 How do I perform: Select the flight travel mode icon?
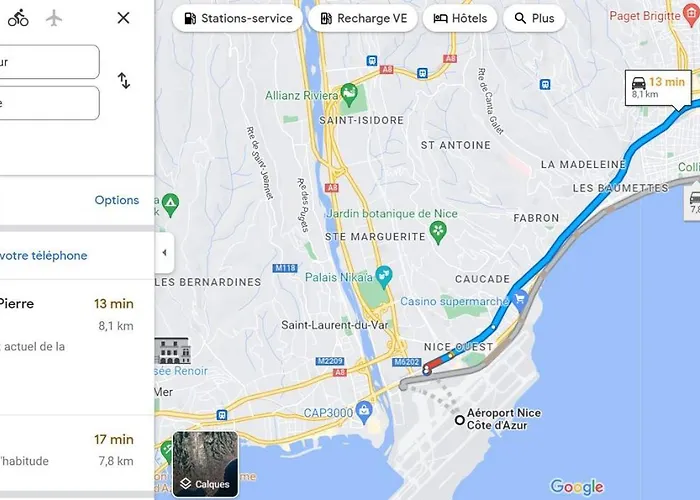point(54,18)
